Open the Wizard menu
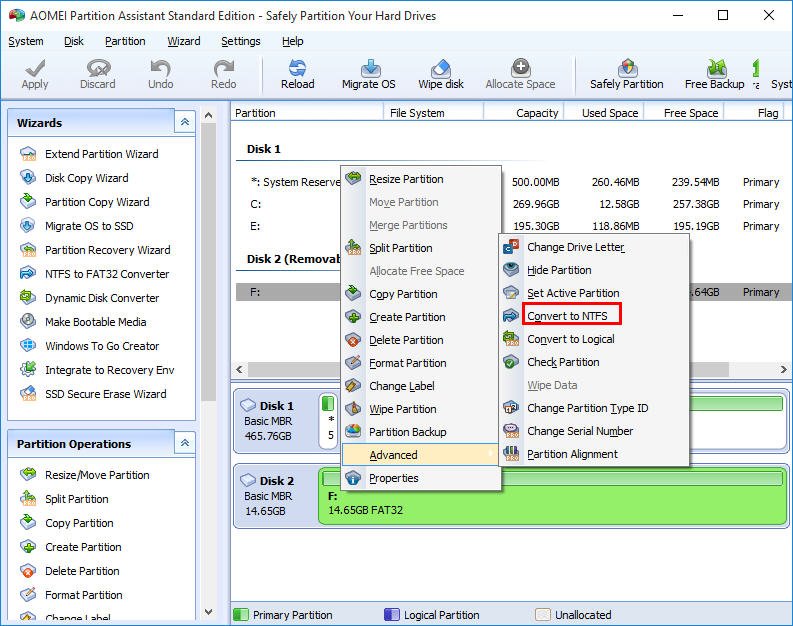This screenshot has width=793, height=626. pyautogui.click(x=184, y=41)
